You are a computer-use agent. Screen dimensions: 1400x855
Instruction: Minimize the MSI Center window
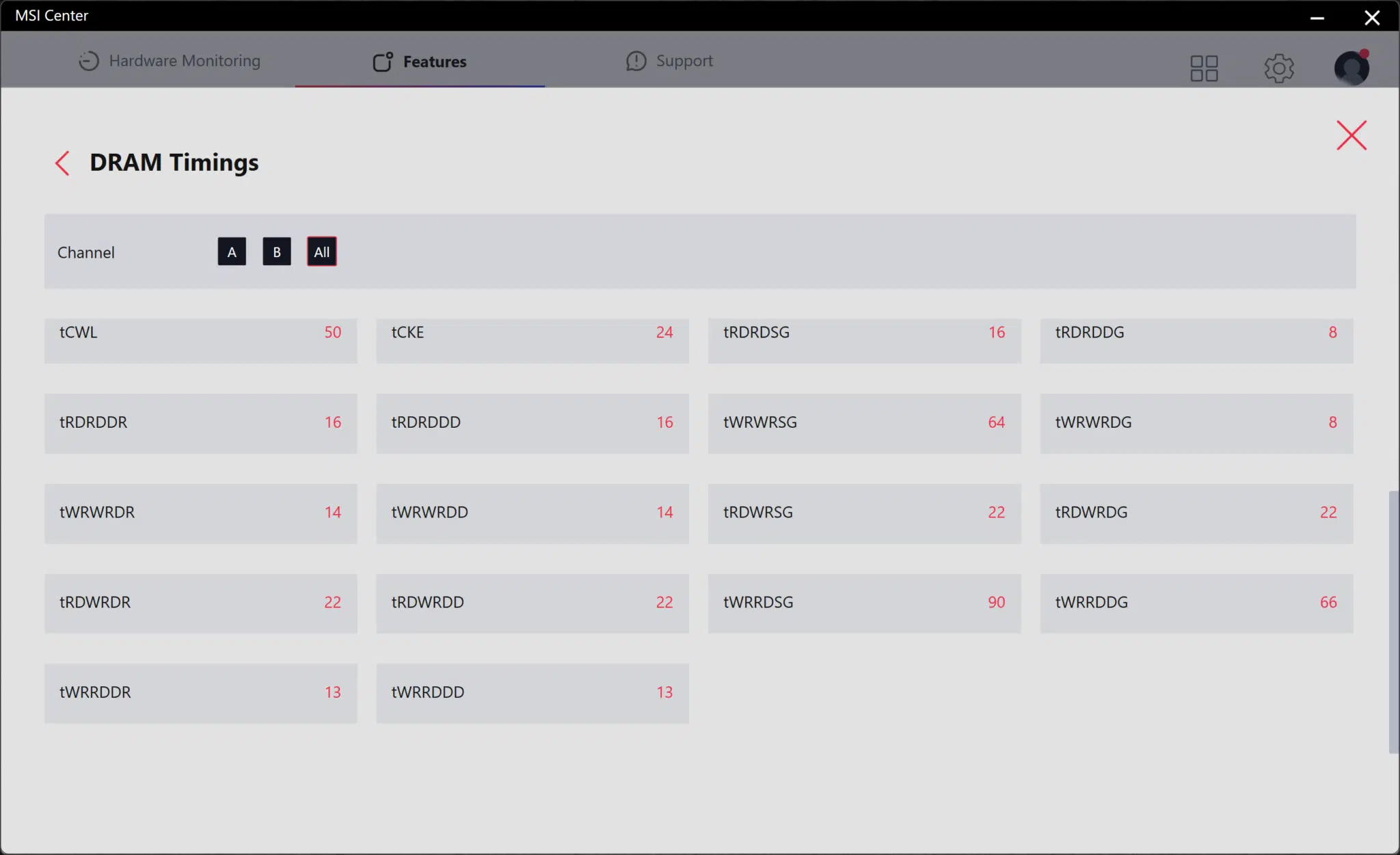(x=1317, y=17)
